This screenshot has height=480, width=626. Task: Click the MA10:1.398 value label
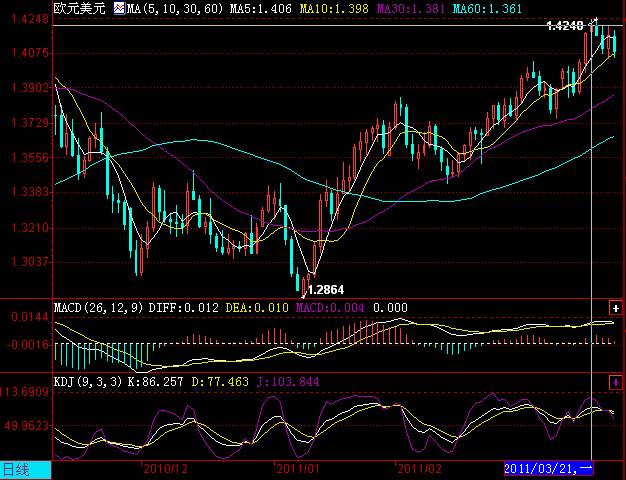(334, 8)
